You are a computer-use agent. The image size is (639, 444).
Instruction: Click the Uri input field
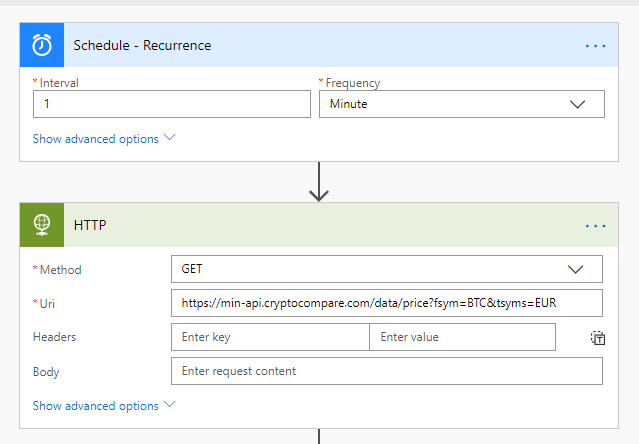pos(387,303)
